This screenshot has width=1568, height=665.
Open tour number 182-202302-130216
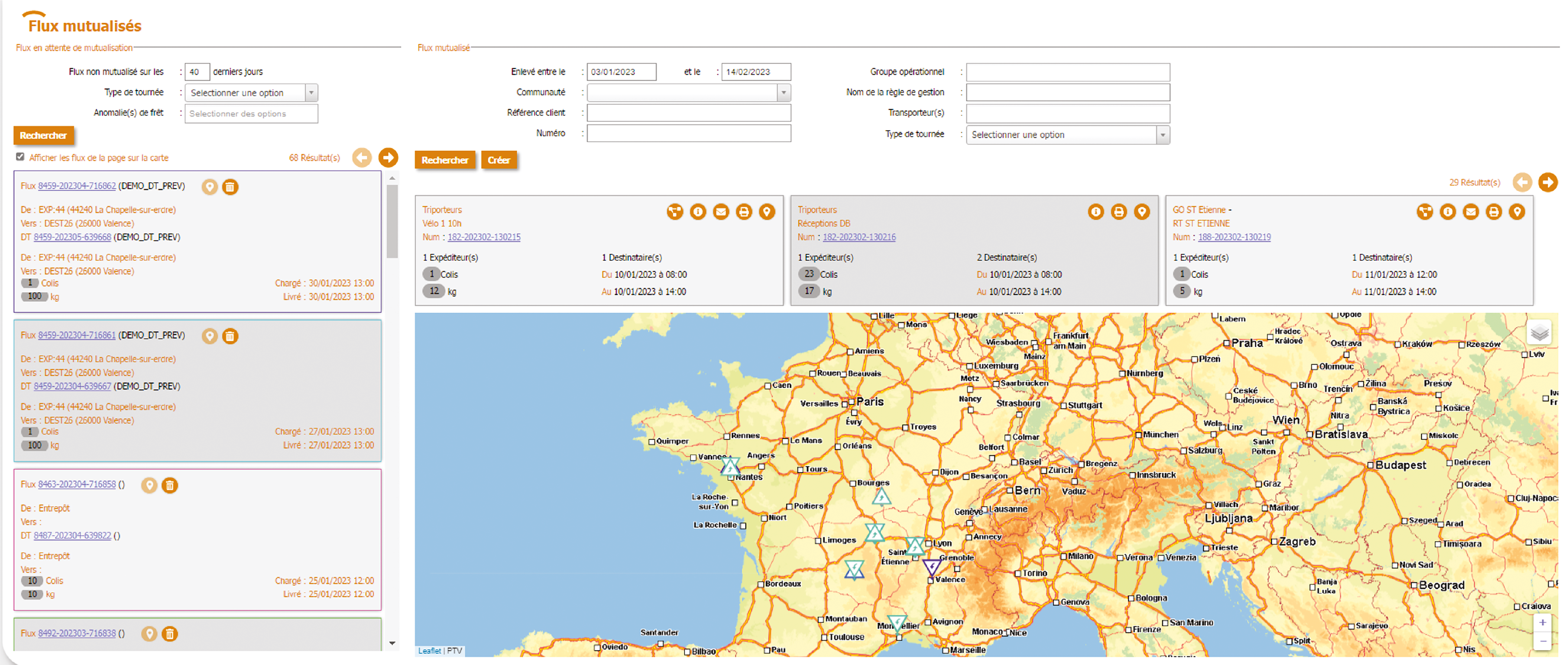(859, 237)
